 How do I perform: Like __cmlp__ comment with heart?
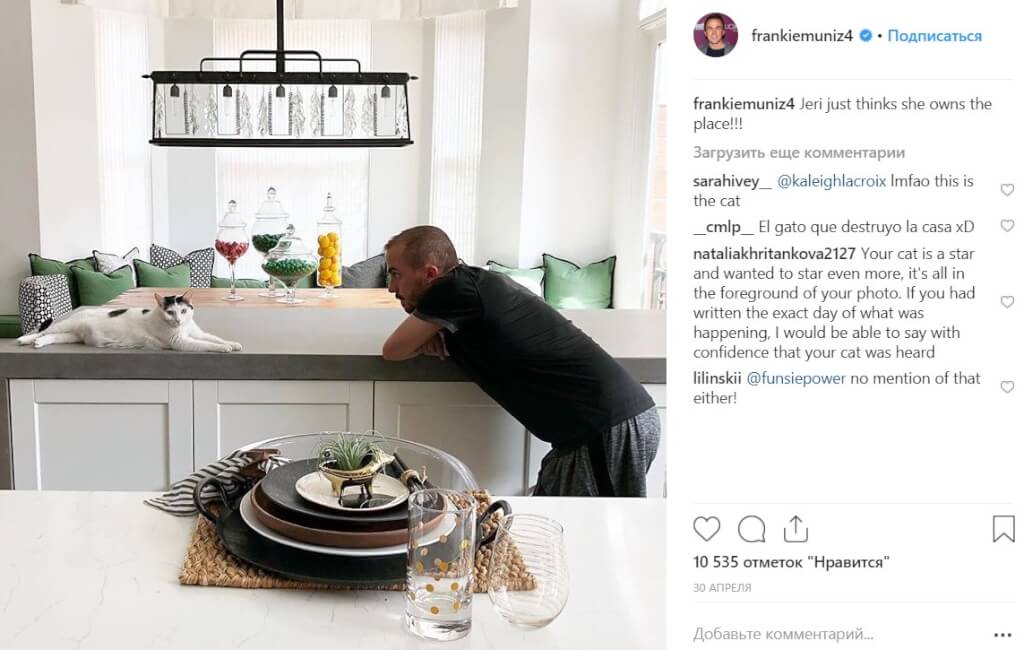click(x=1007, y=226)
